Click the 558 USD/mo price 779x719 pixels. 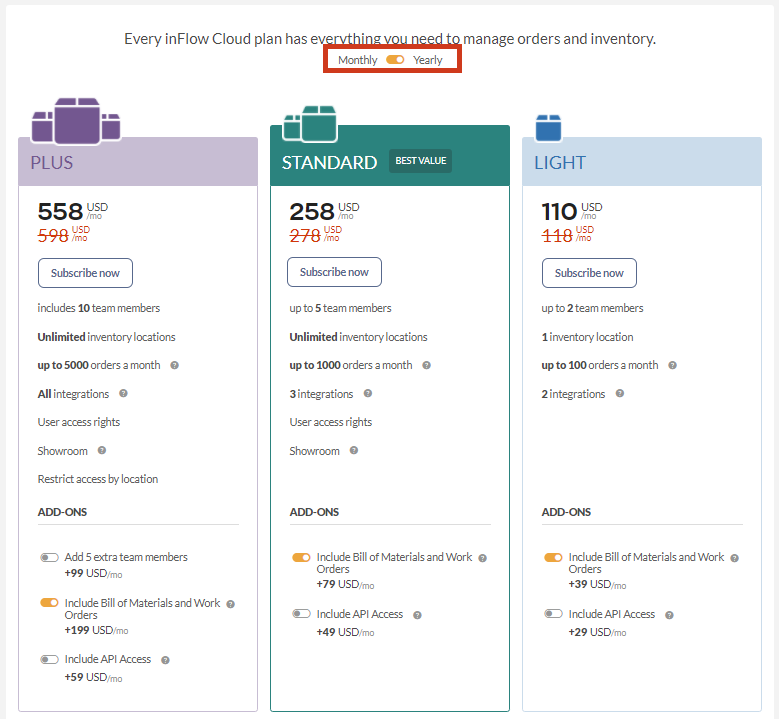click(73, 211)
